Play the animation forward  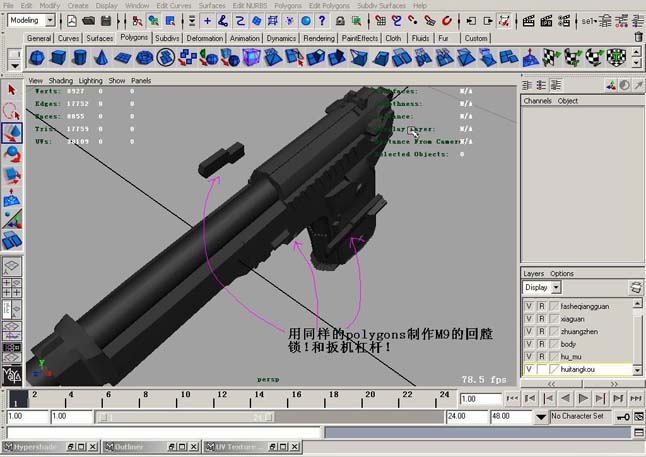(583, 398)
